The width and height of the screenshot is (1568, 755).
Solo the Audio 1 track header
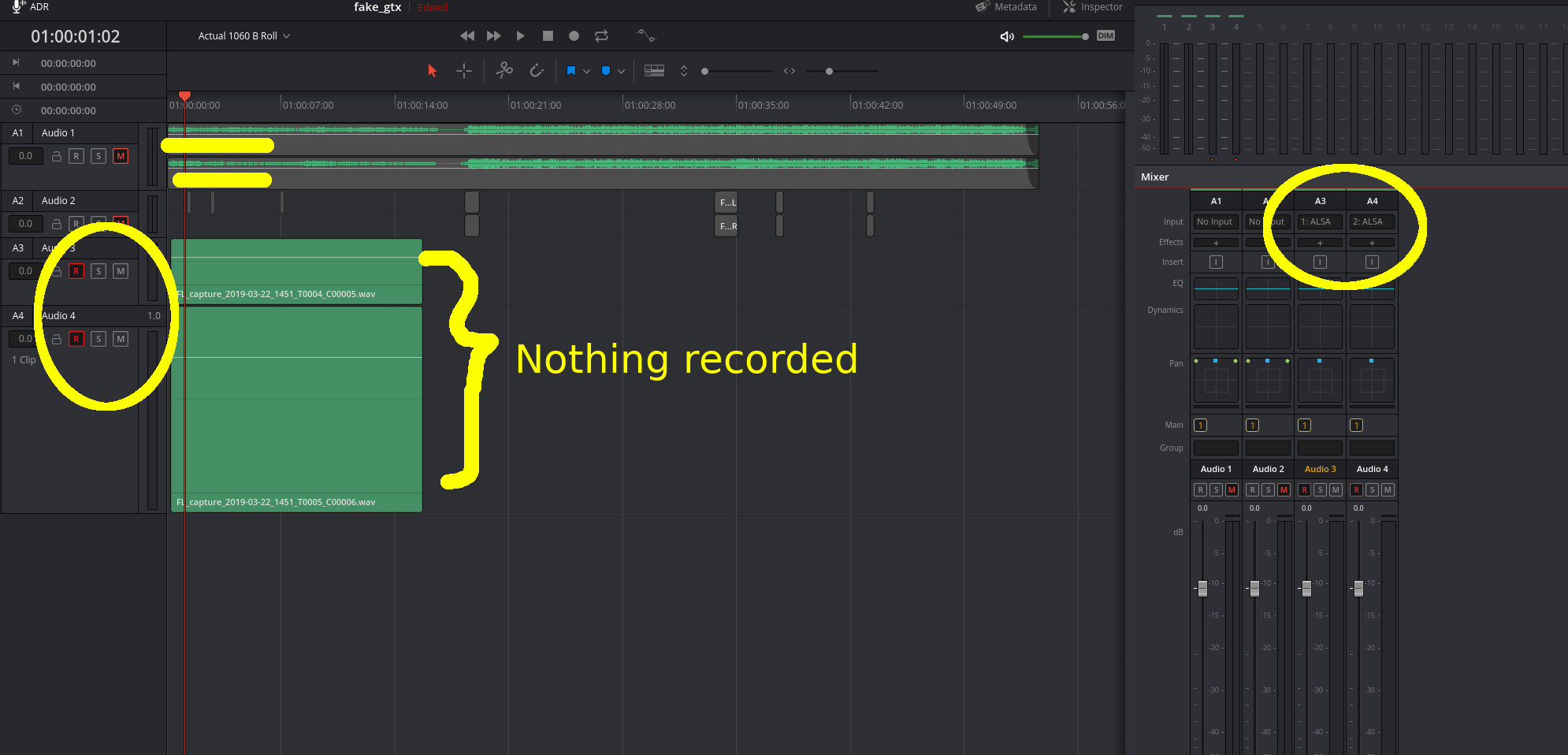(98, 156)
